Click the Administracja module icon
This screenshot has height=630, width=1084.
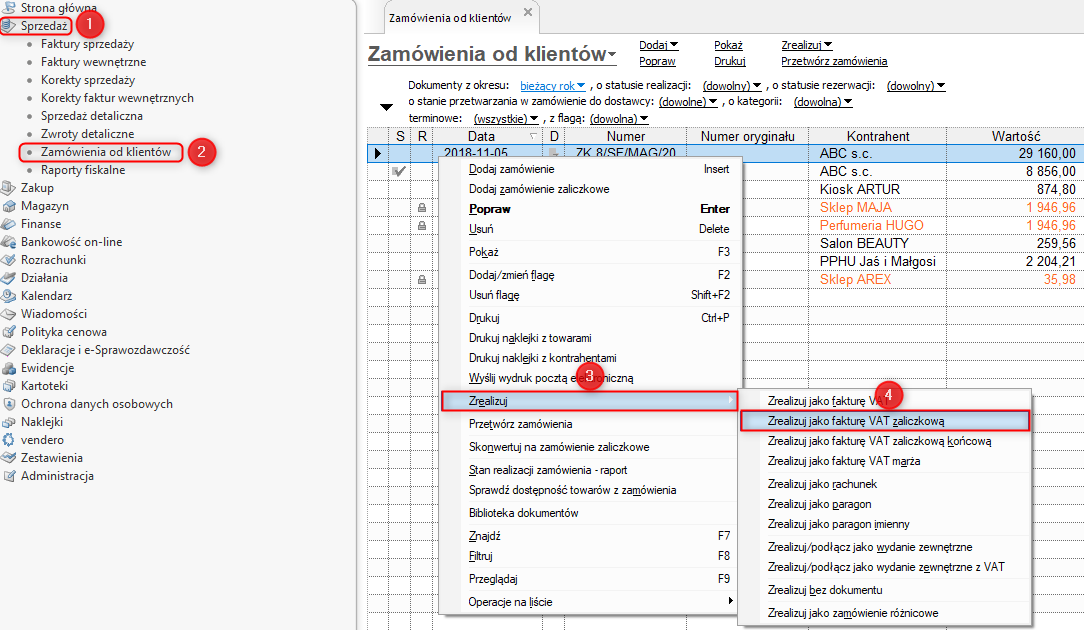point(8,475)
